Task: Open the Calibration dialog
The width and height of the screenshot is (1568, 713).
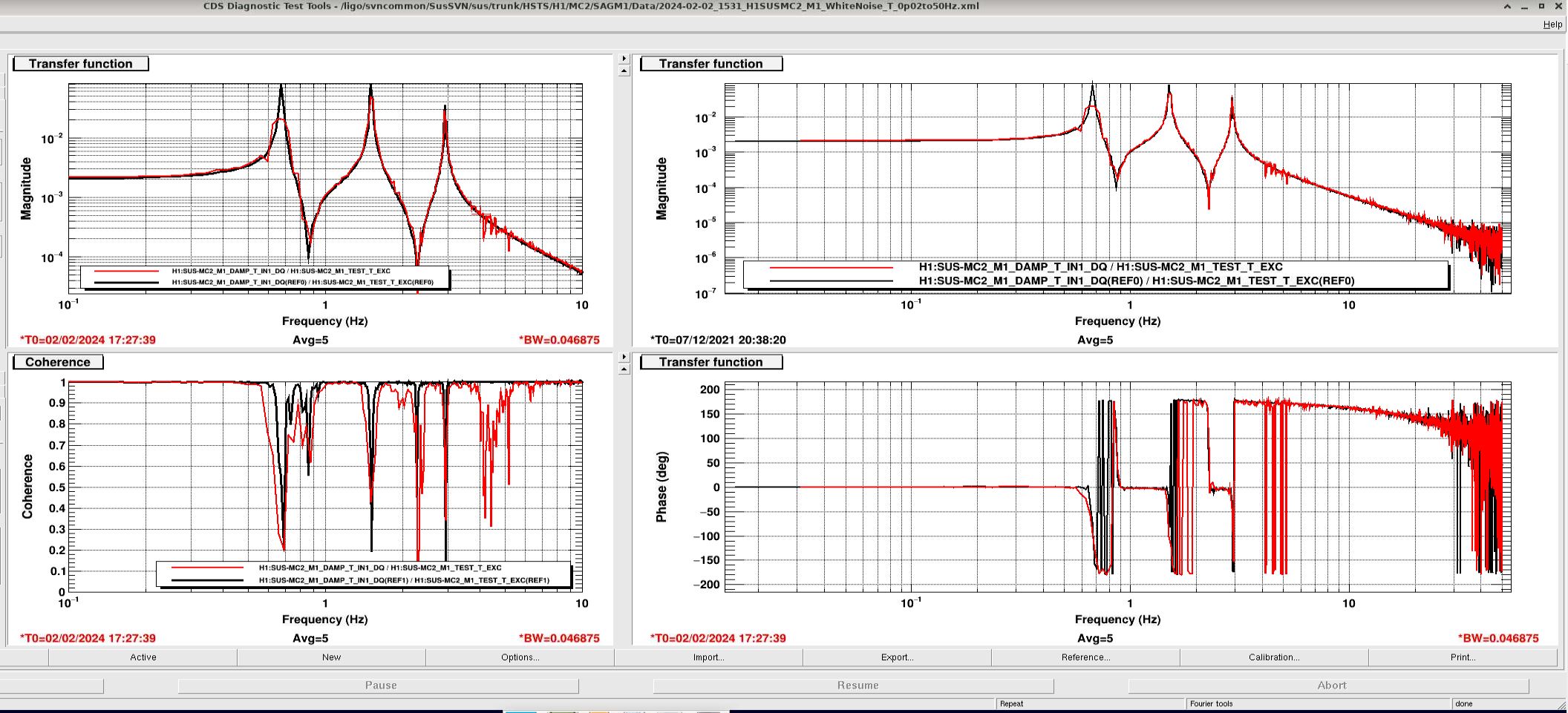Action: (1274, 657)
